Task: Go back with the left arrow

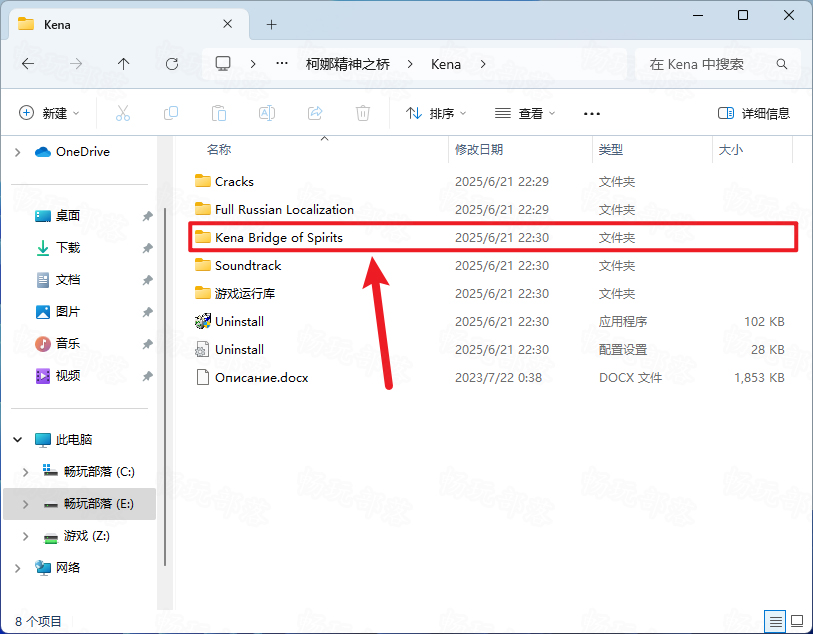Action: click(x=28, y=64)
